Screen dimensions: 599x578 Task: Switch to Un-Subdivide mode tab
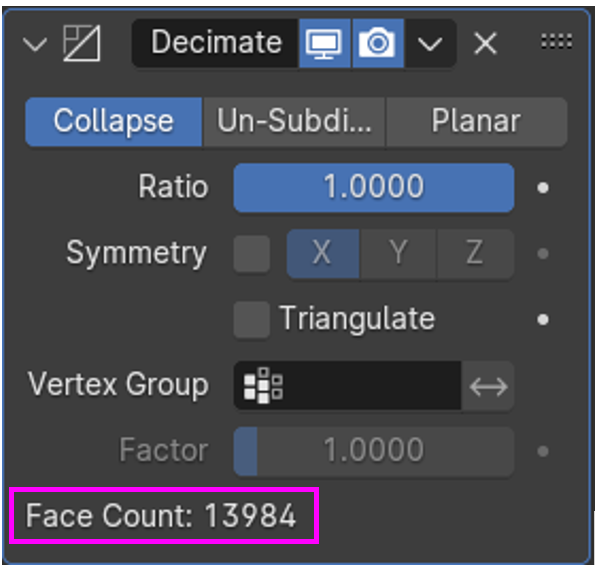tap(294, 122)
